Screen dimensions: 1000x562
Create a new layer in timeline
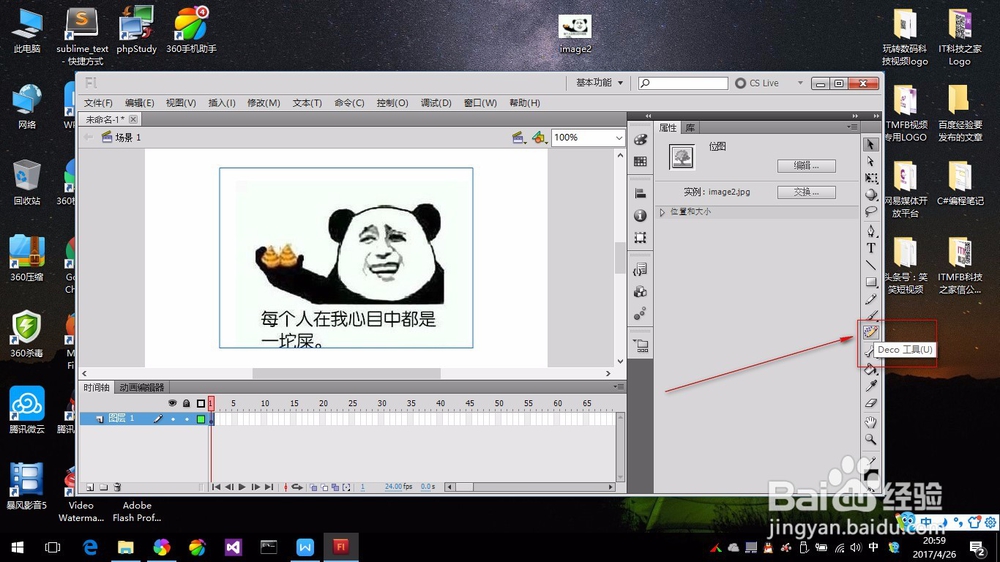(x=90, y=487)
